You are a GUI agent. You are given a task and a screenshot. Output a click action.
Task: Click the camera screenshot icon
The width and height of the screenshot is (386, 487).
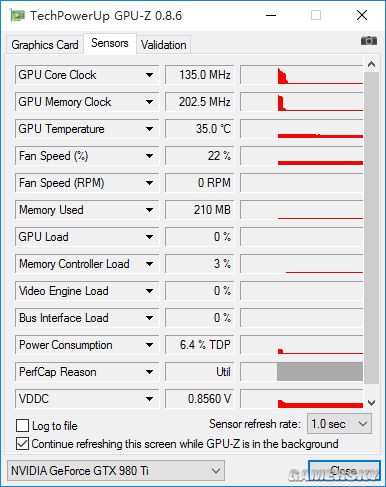click(x=369, y=41)
